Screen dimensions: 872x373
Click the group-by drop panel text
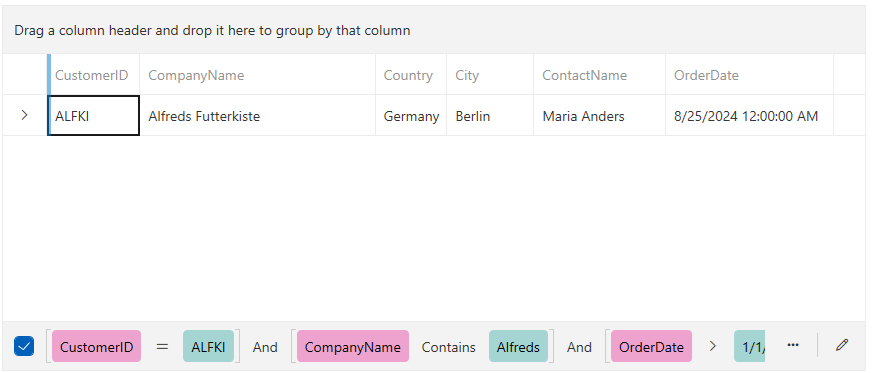click(212, 31)
